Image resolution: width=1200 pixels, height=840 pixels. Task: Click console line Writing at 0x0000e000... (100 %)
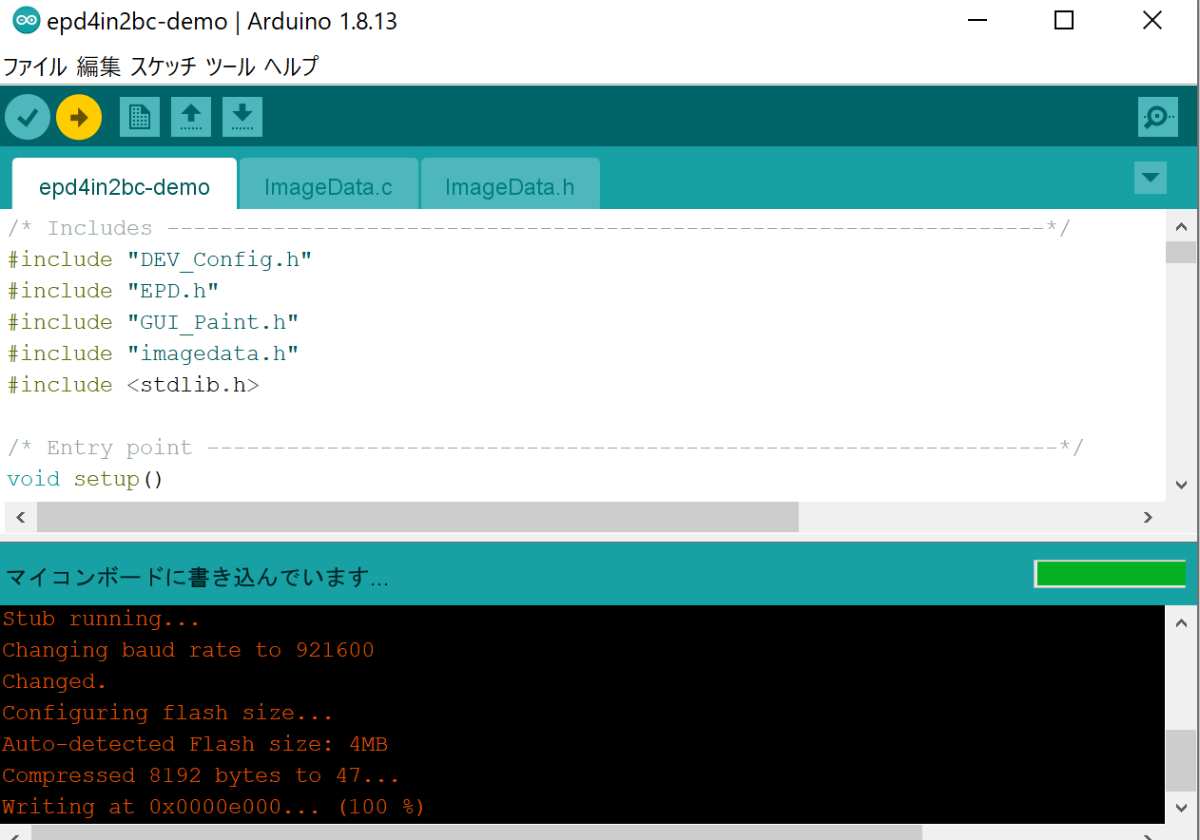point(214,807)
